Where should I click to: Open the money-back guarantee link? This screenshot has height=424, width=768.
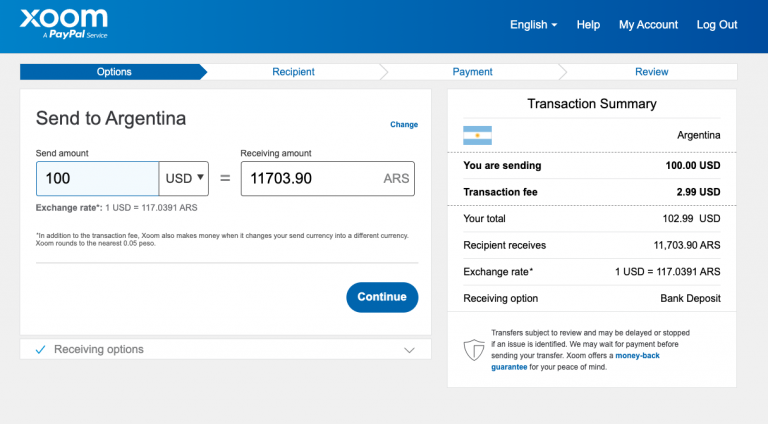[576, 361]
